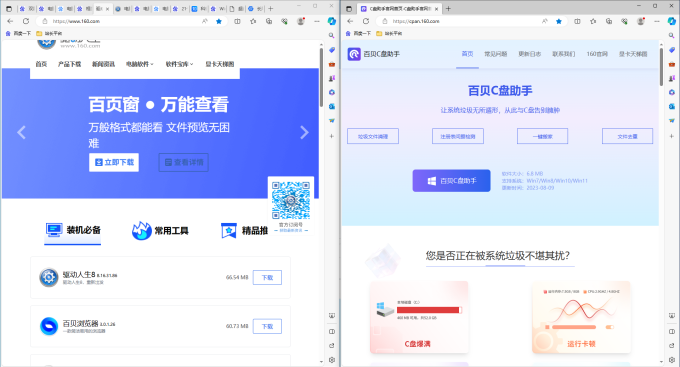Select 常用工具 category tab
Screen dimensions: 680x367
160,231
